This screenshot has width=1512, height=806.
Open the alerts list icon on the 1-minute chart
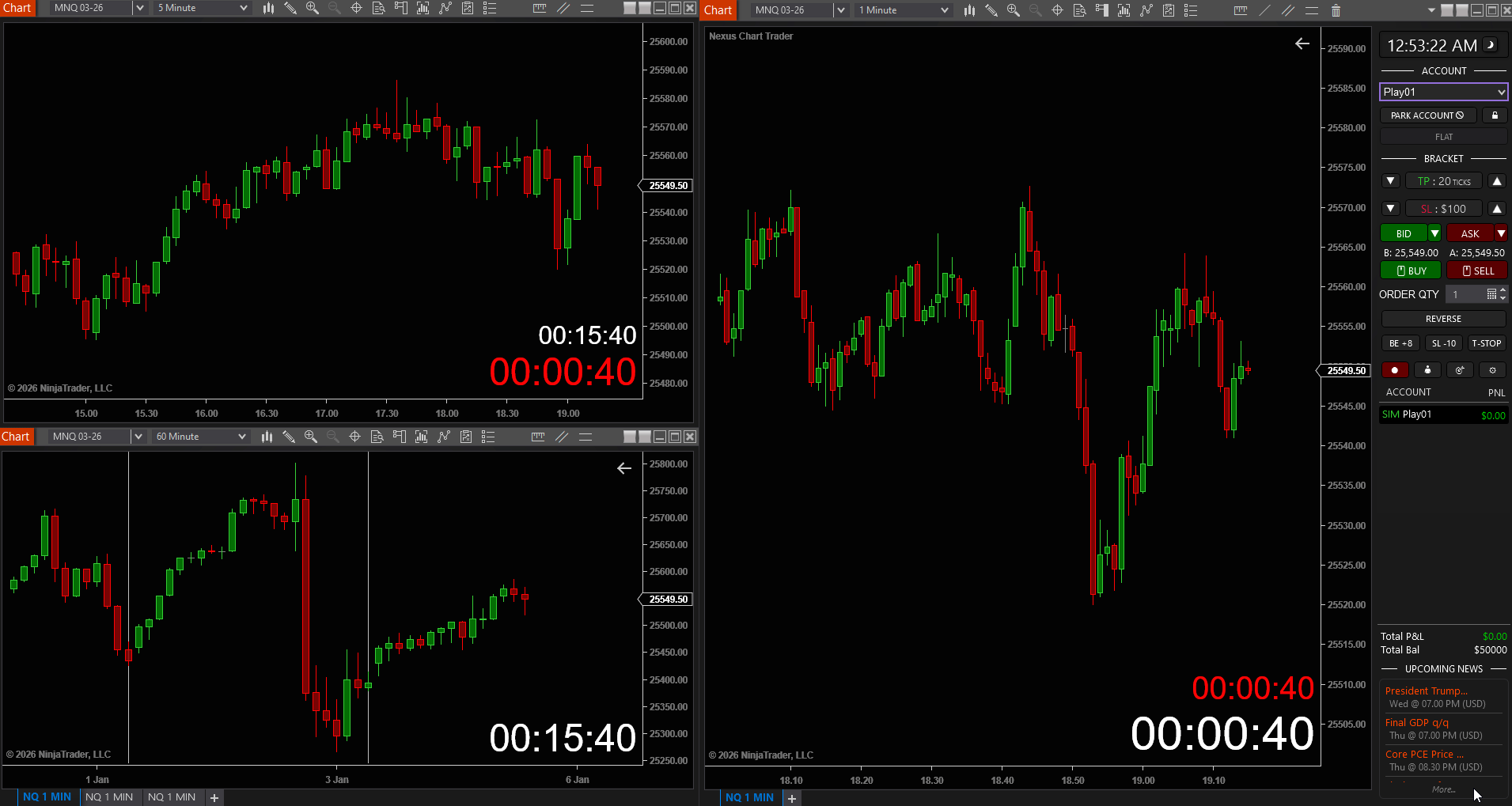[1191, 10]
